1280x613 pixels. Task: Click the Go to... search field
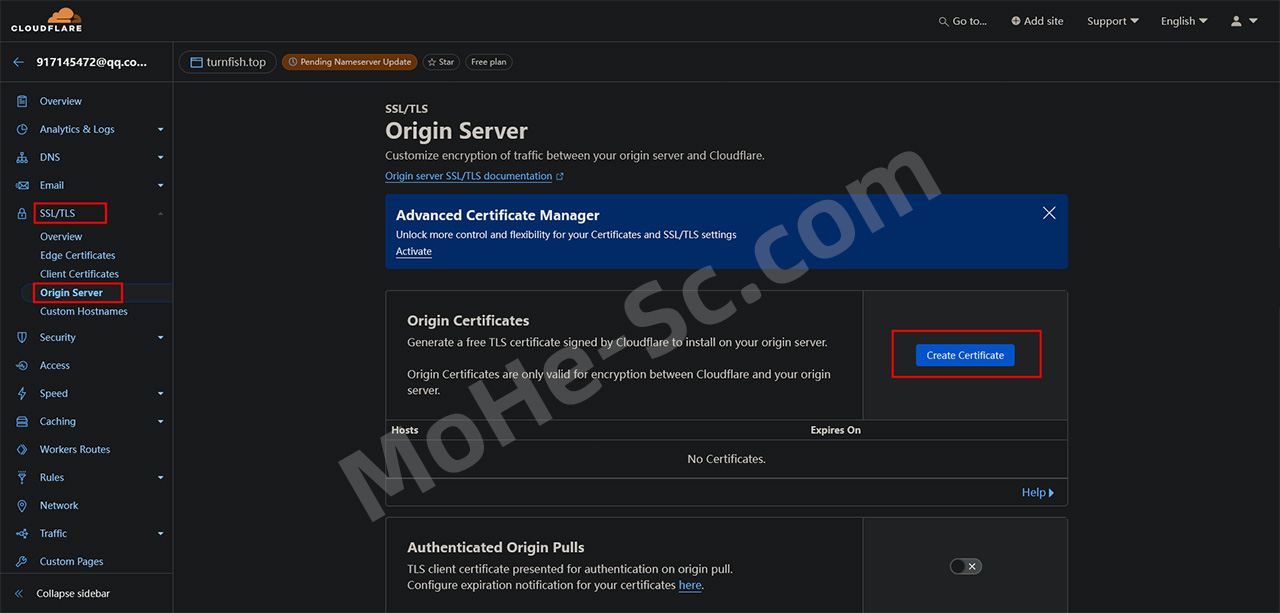(x=962, y=21)
